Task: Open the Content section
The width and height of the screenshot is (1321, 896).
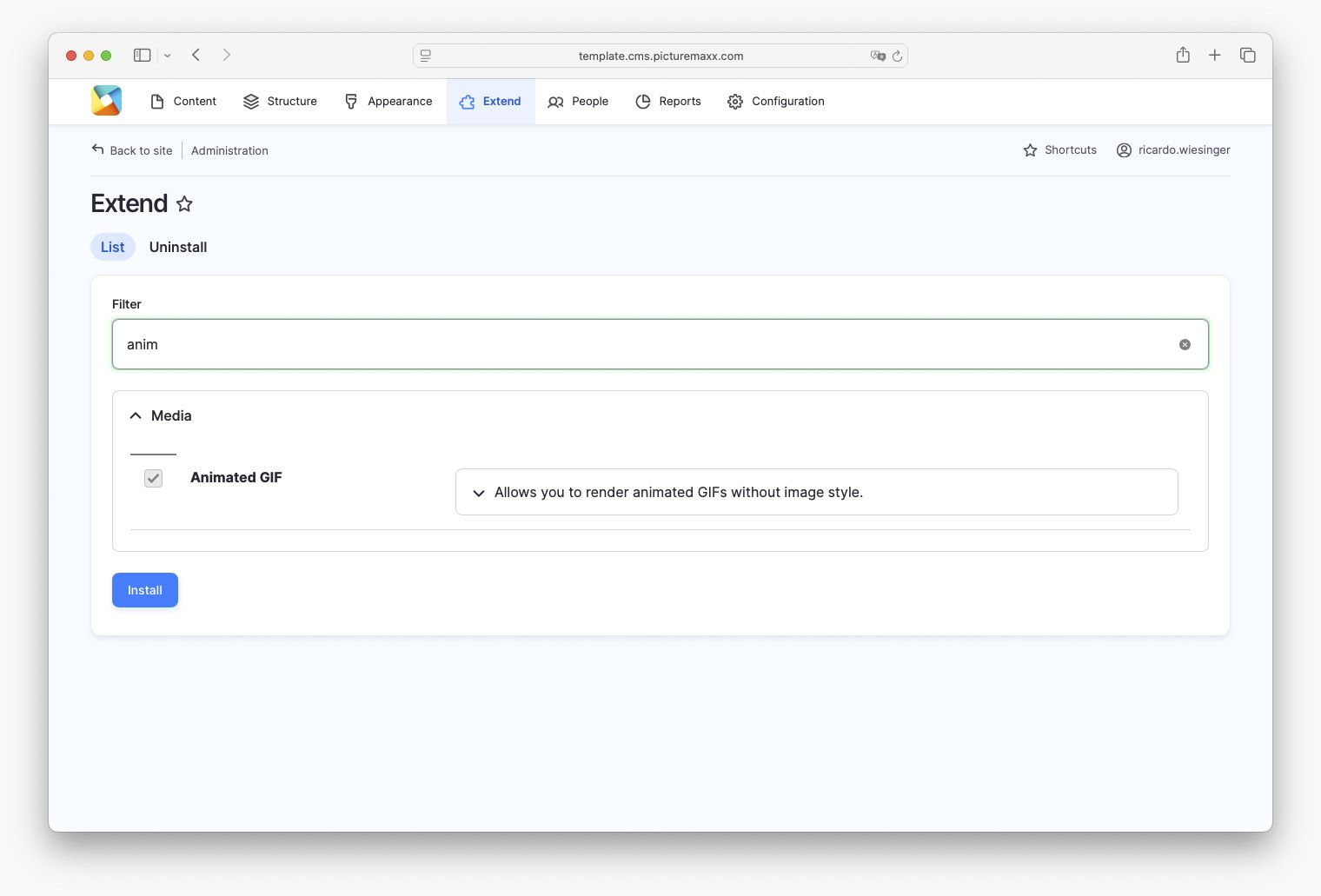Action: tap(183, 101)
